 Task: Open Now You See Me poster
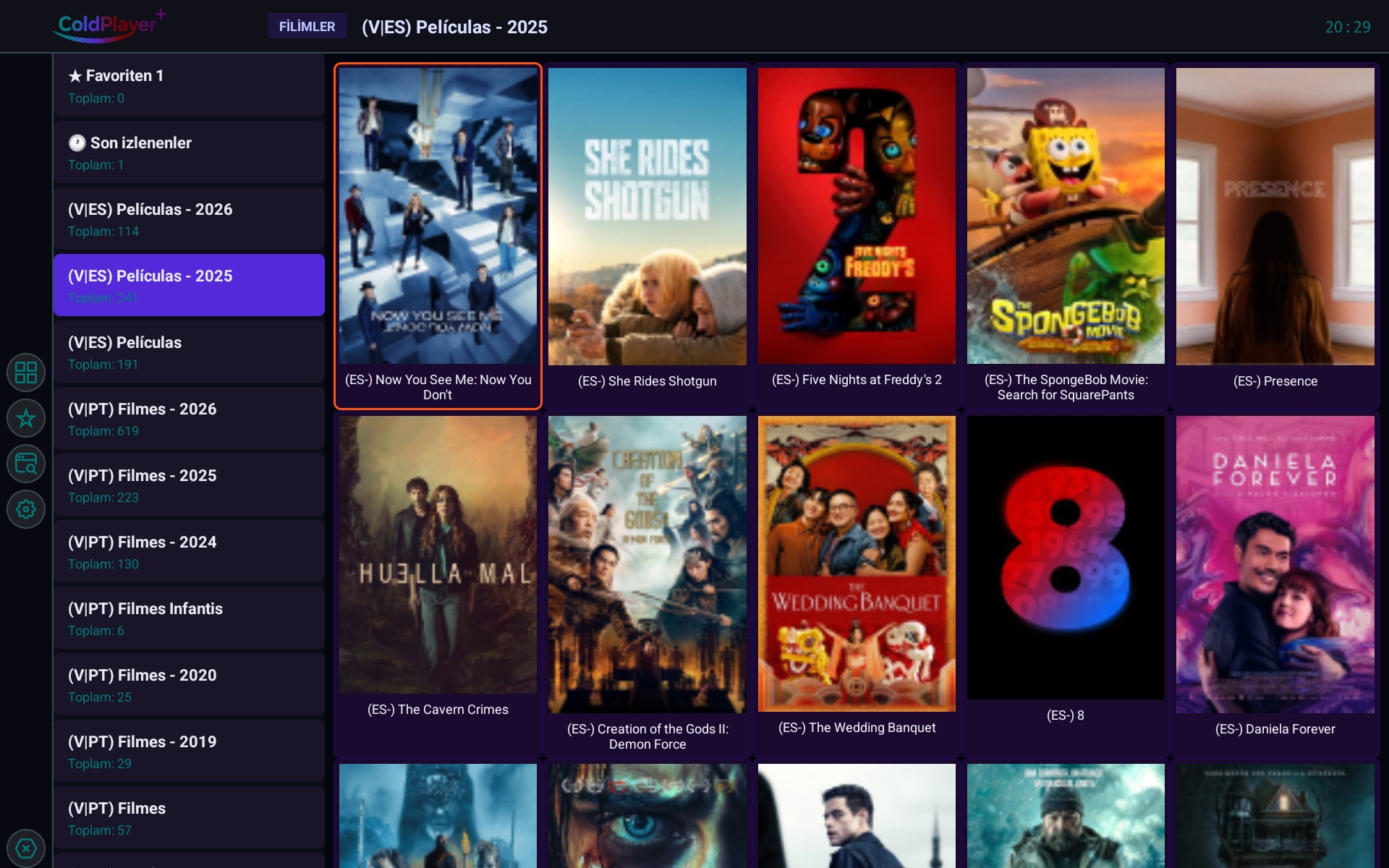(x=438, y=216)
